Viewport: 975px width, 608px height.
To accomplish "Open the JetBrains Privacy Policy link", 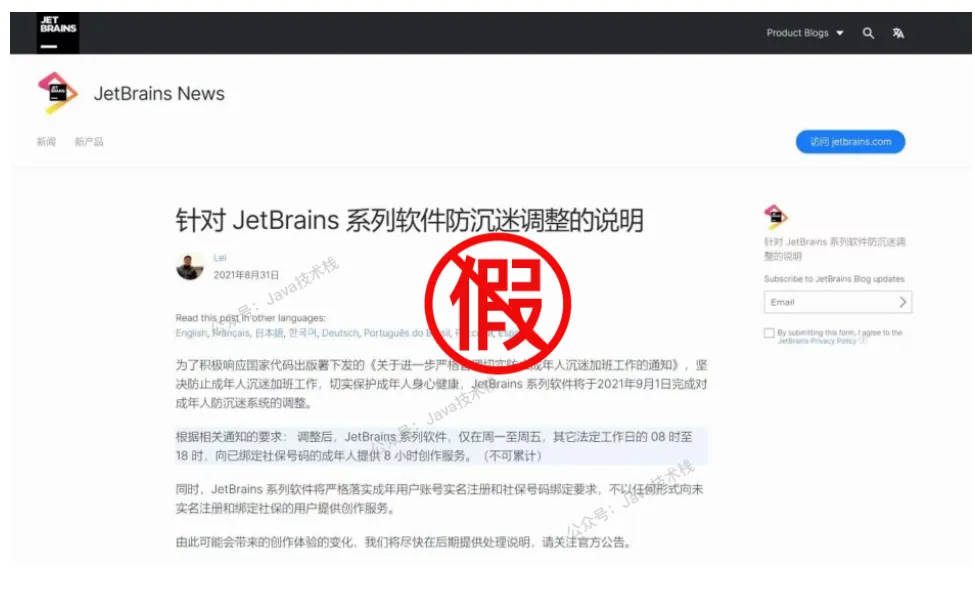I will pos(817,341).
